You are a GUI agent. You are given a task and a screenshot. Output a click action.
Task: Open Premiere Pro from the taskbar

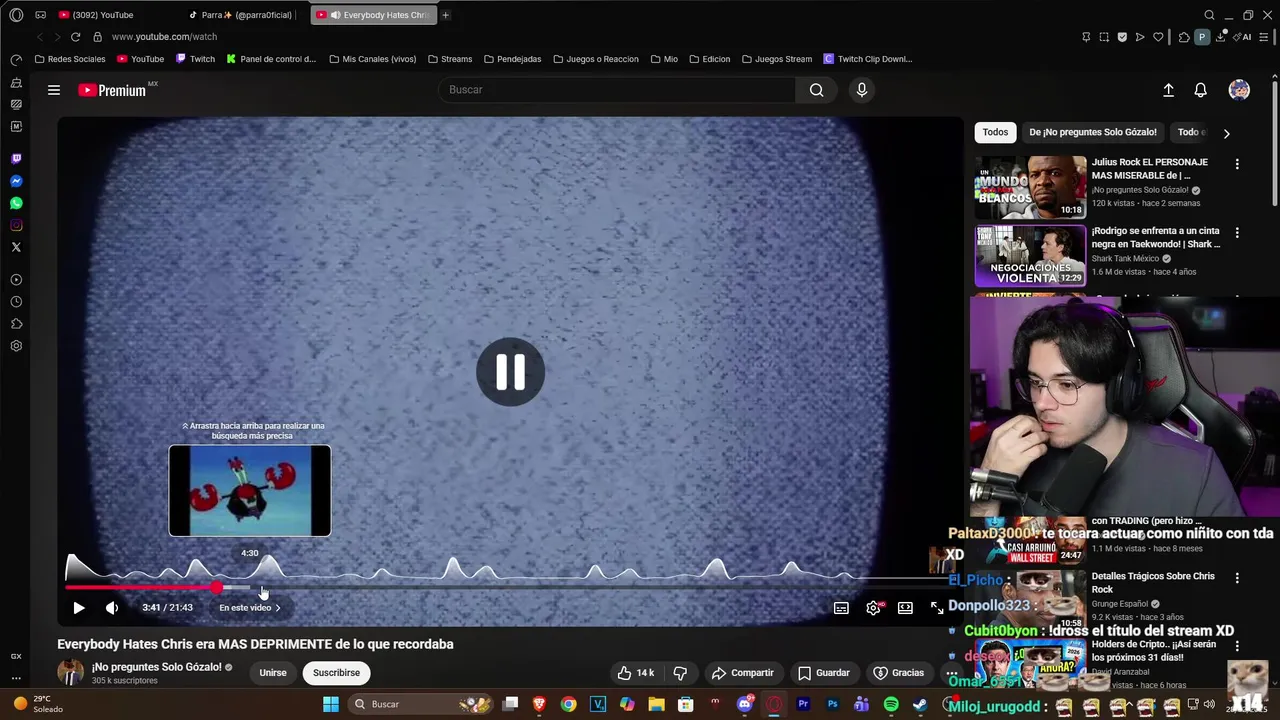tap(803, 704)
